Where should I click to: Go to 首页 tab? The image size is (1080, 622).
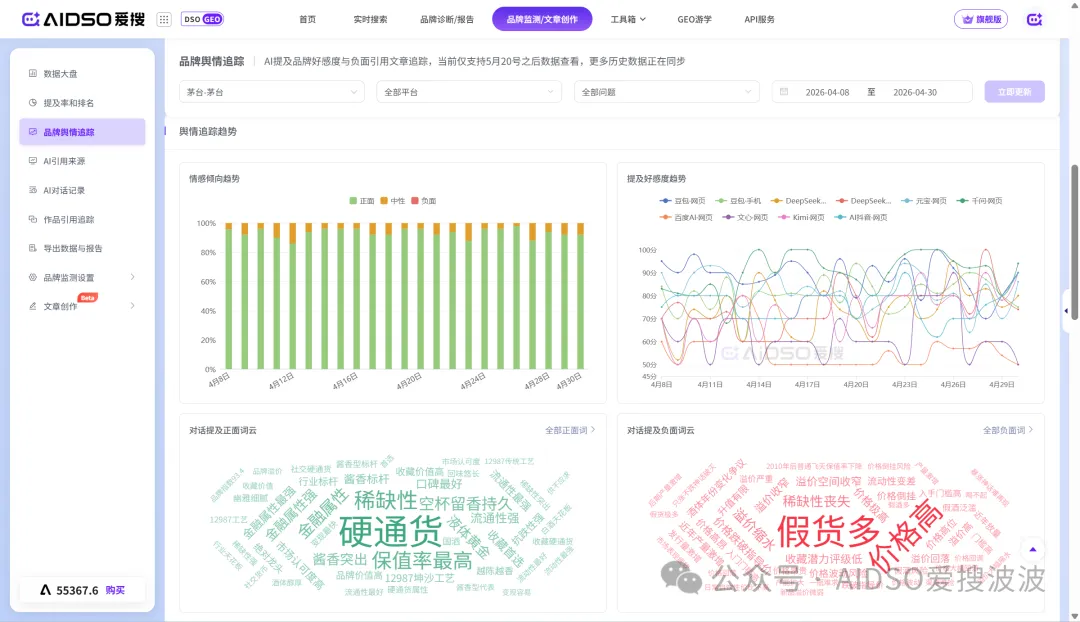pos(307,19)
